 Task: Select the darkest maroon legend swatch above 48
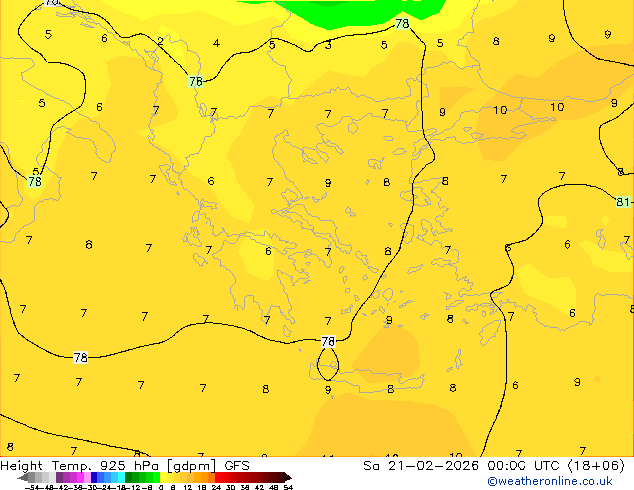pos(281,477)
